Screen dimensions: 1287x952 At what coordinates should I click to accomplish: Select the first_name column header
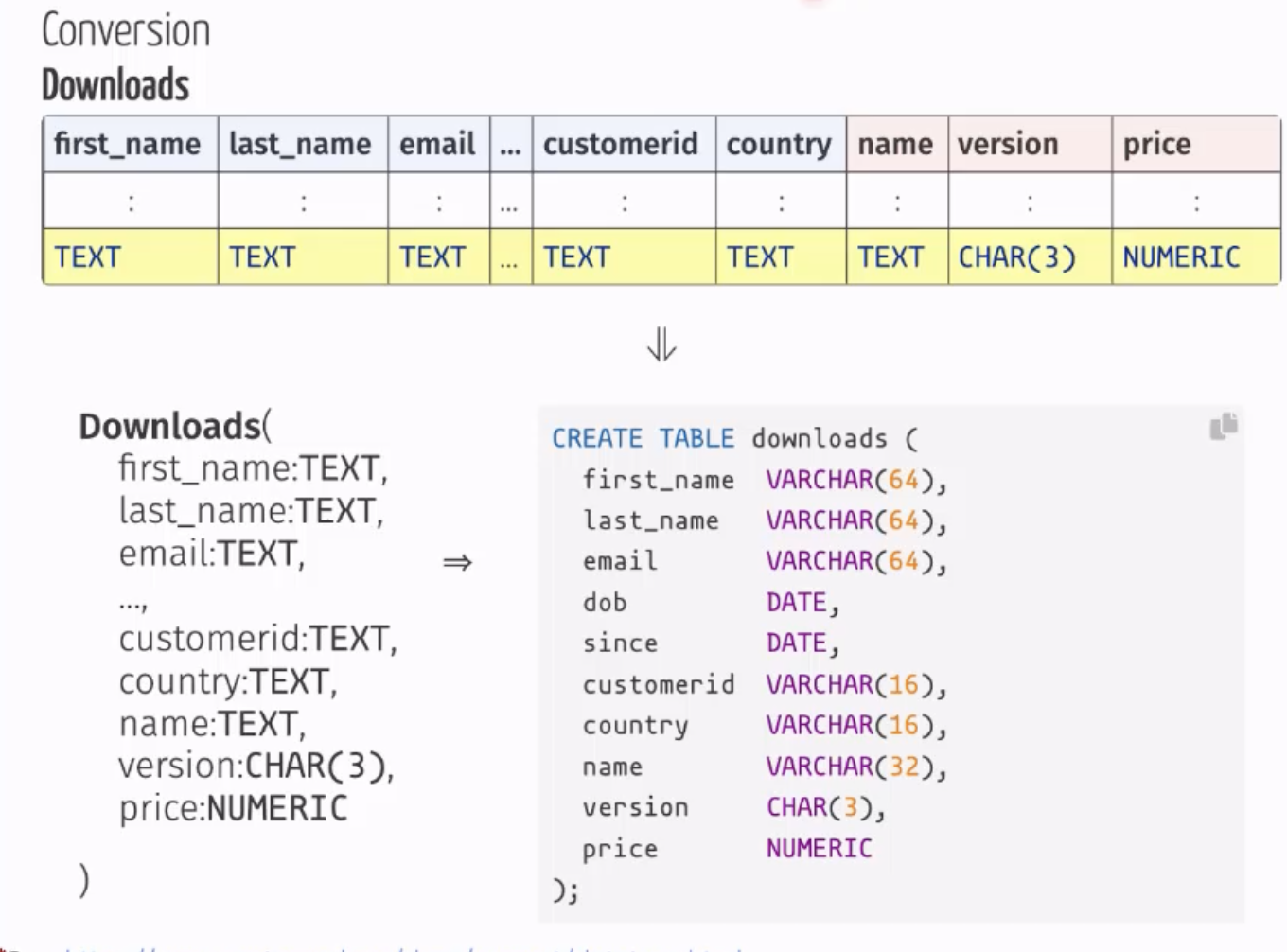coord(128,144)
